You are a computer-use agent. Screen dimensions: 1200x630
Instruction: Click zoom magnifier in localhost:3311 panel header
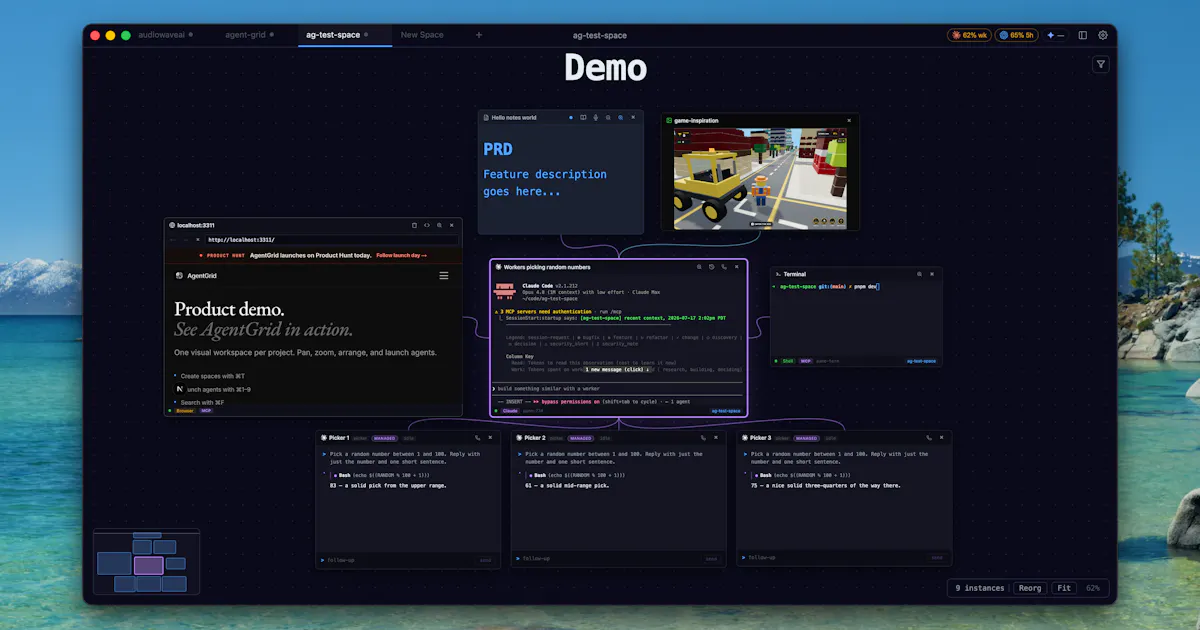pos(439,225)
